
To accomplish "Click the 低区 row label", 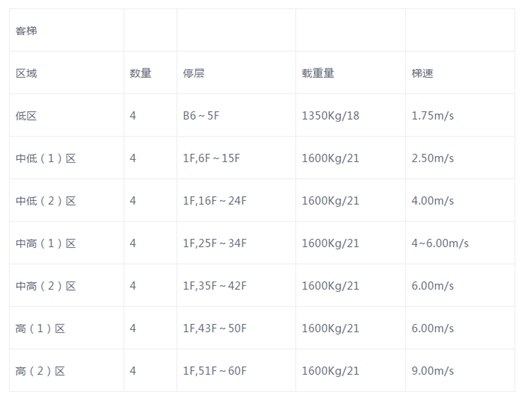I will tap(26, 116).
